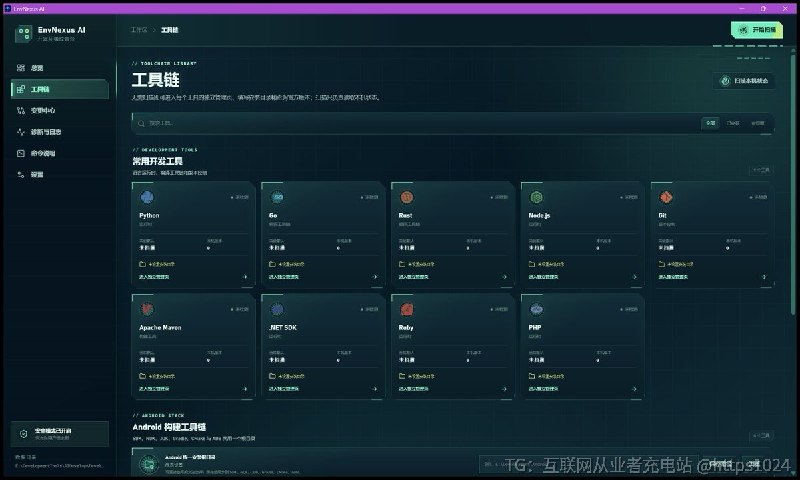Click the tool-count badge beside the Android section heading
This screenshot has height=480, width=800.
click(x=761, y=435)
